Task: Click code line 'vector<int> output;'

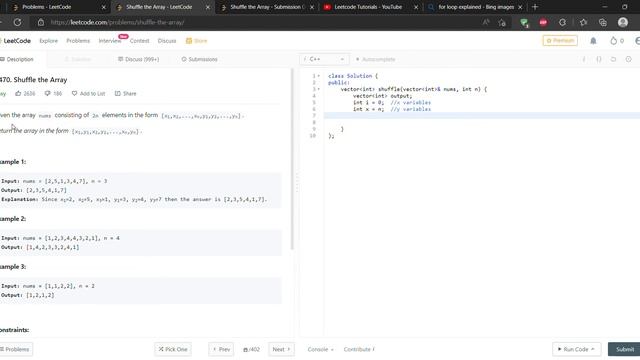Action: click(382, 96)
